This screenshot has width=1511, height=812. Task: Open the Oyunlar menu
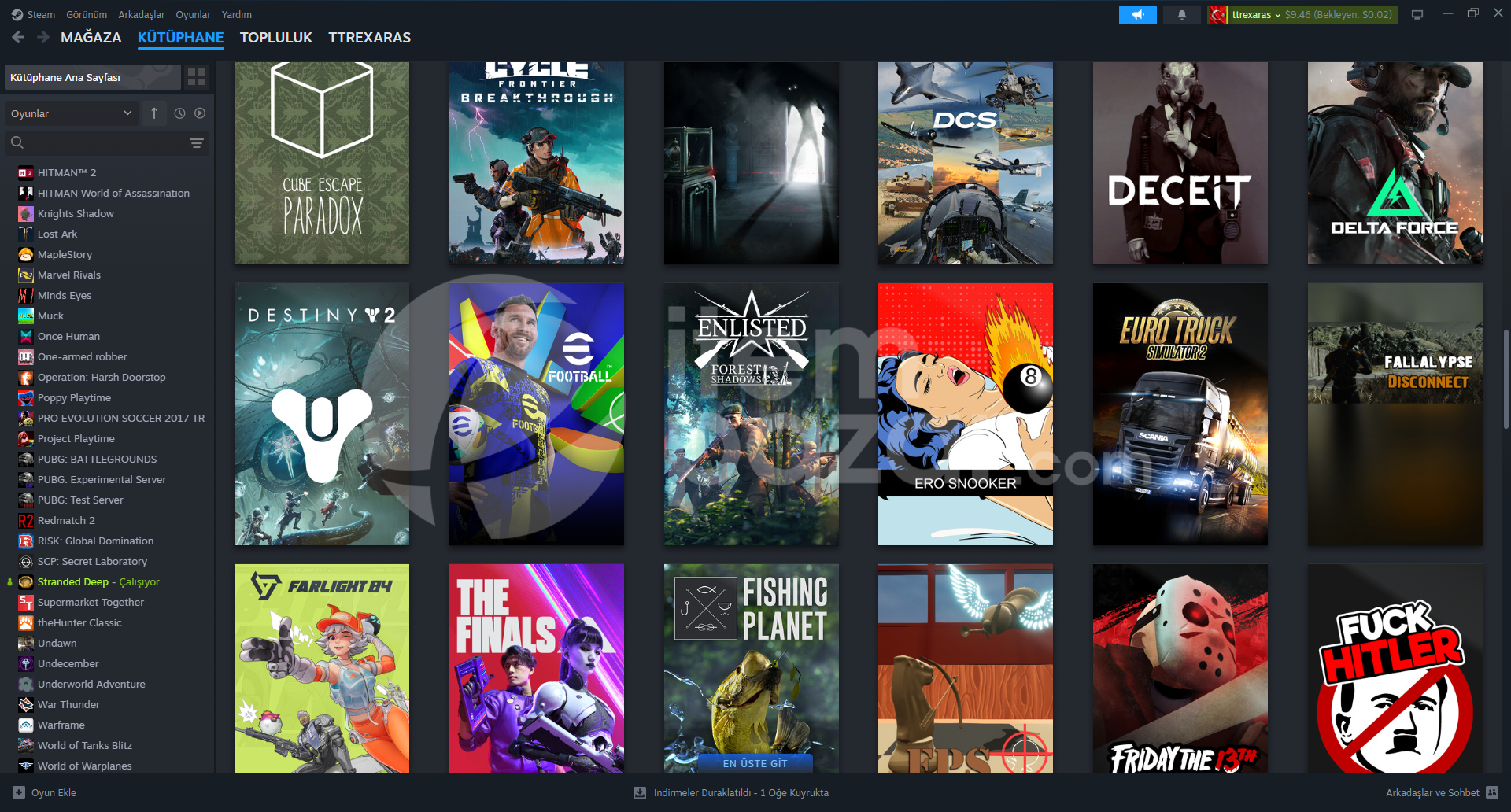point(193,14)
